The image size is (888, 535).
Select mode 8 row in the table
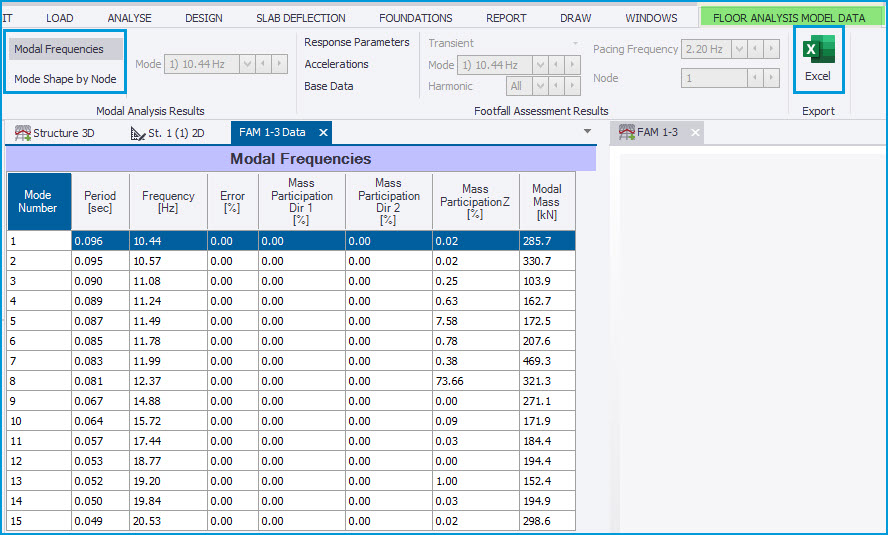(x=40, y=381)
